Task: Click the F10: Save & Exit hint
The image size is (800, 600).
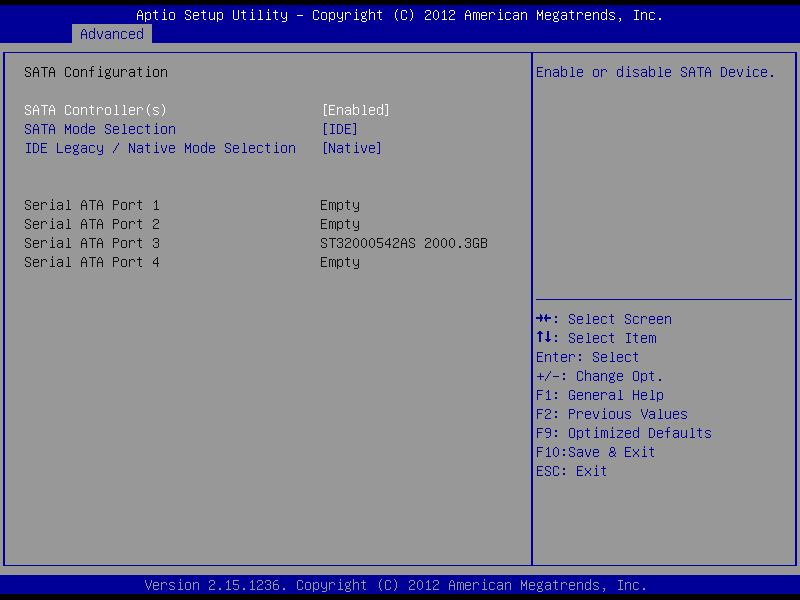Action: click(596, 452)
